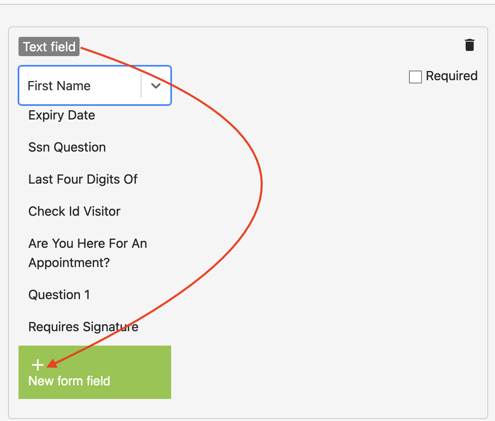Select Check Id Visitor option
This screenshot has width=495, height=421.
[x=74, y=211]
